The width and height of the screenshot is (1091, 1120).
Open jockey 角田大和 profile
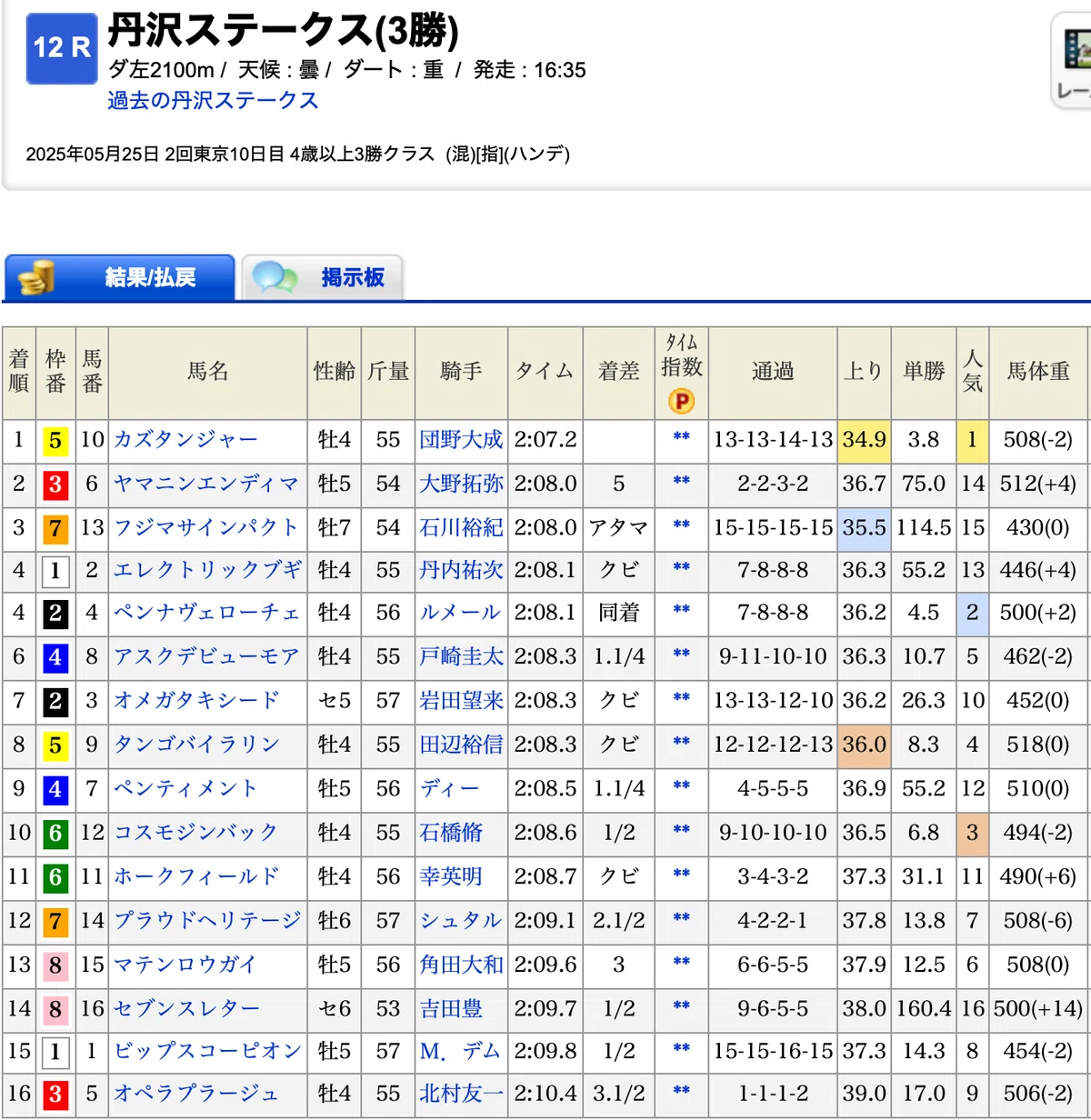pyautogui.click(x=461, y=965)
